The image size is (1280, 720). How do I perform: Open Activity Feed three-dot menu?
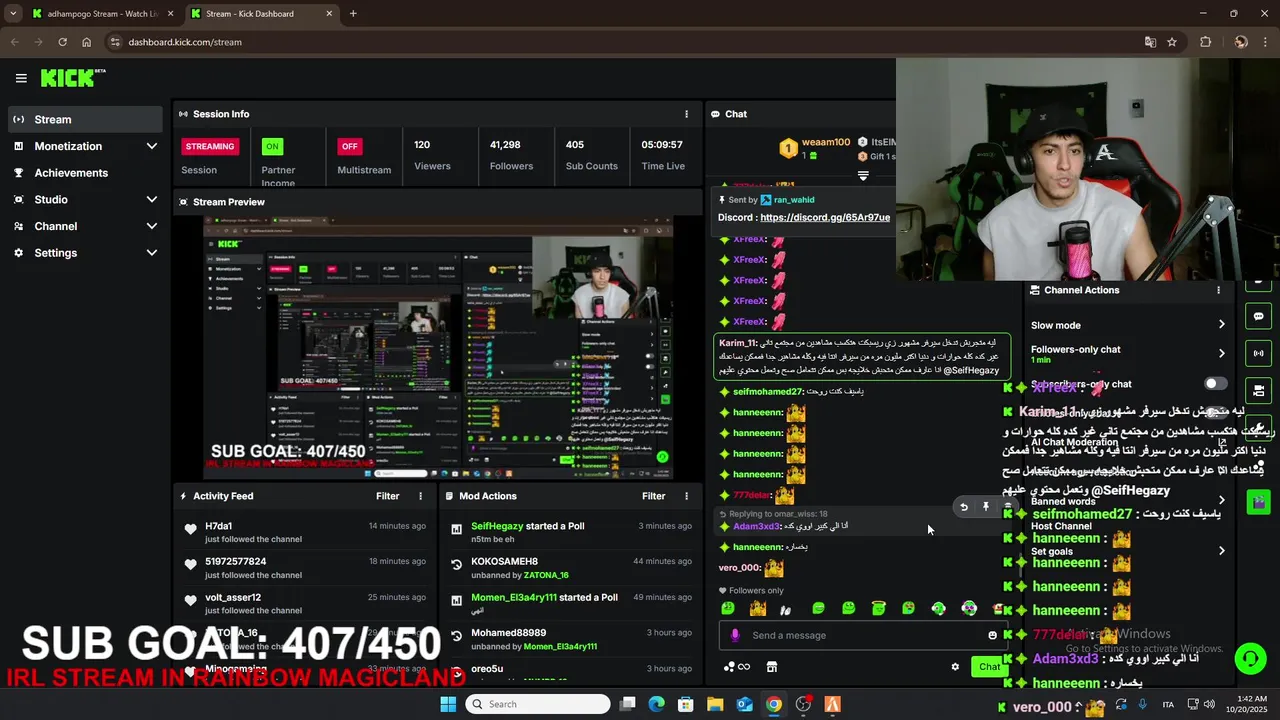tap(420, 496)
